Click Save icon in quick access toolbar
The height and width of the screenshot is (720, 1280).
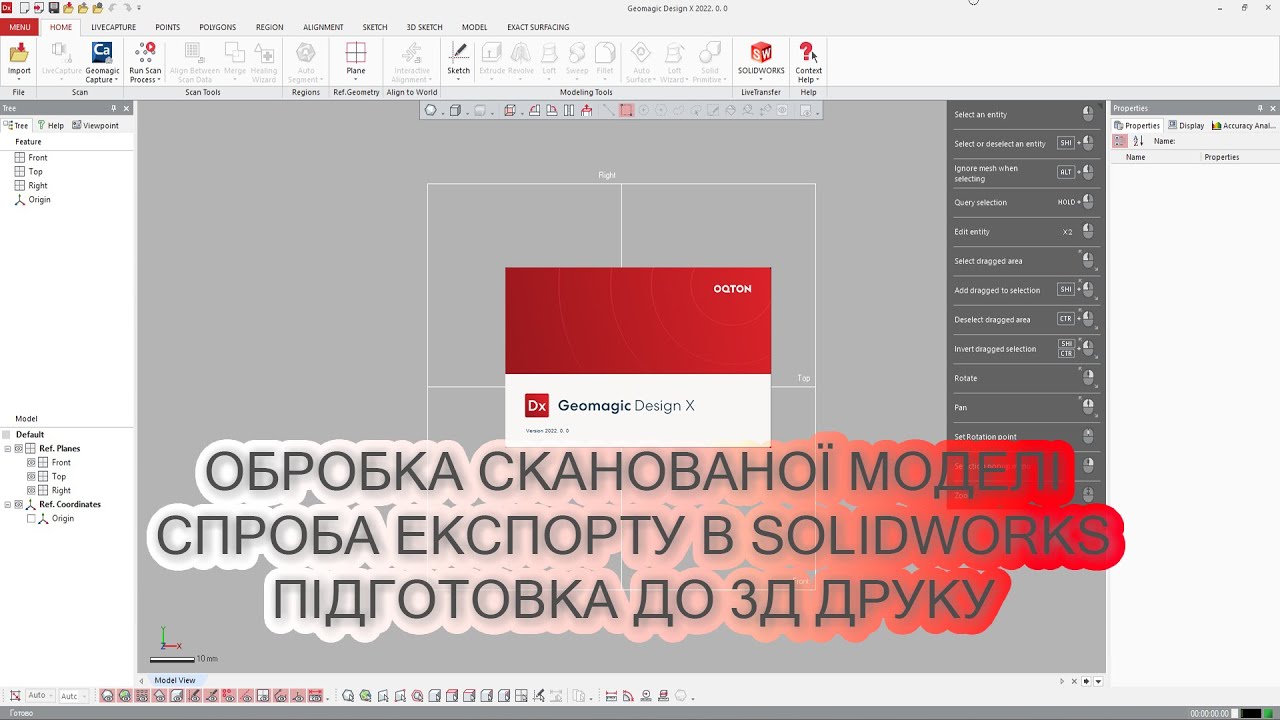point(53,8)
